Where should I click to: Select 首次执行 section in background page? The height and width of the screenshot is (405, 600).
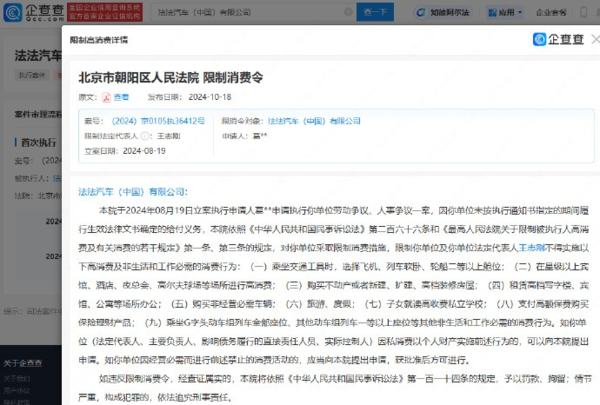click(38, 142)
